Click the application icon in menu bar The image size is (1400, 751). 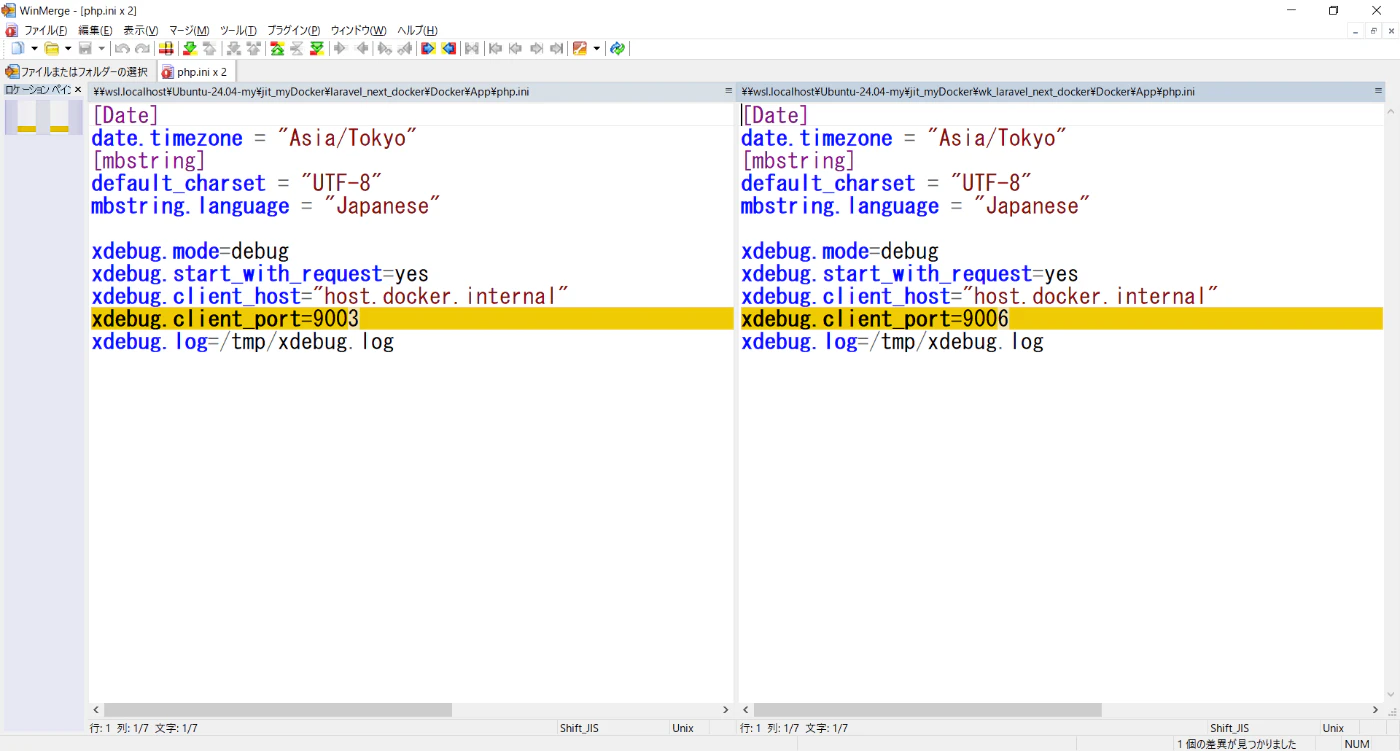tap(11, 31)
